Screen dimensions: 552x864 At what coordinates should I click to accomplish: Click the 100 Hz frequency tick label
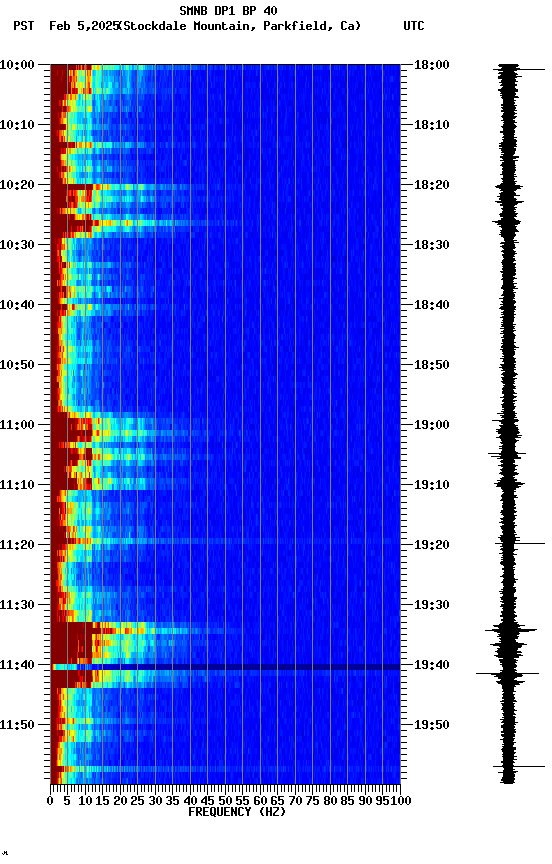point(402,801)
